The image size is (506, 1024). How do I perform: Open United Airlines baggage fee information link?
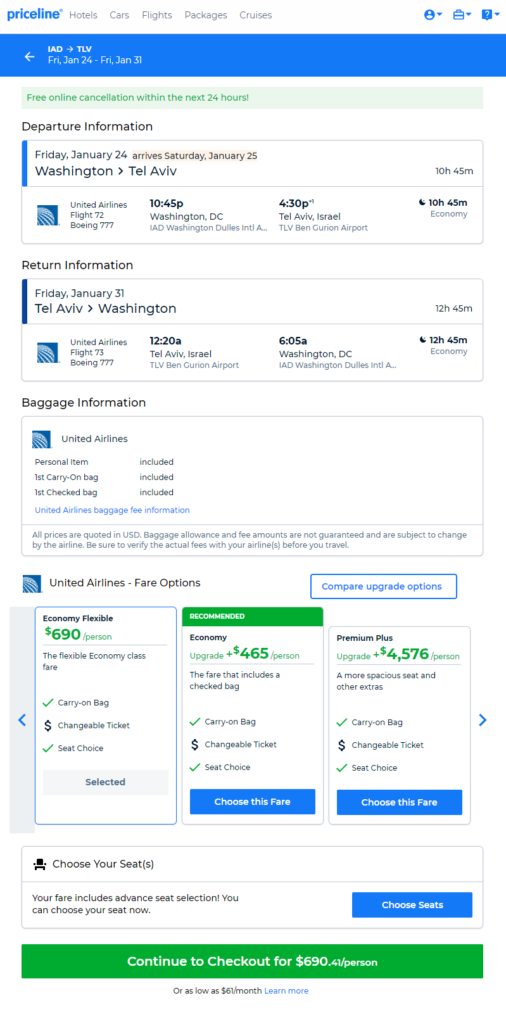pyautogui.click(x=112, y=510)
